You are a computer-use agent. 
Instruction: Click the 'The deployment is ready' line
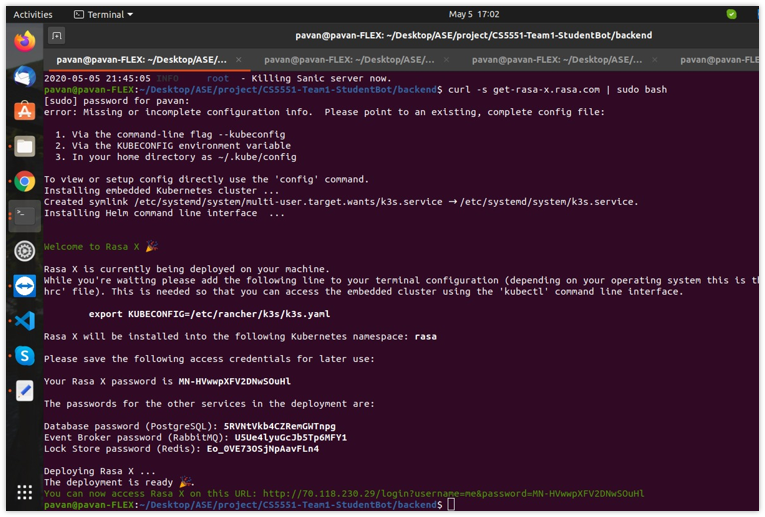coord(119,482)
